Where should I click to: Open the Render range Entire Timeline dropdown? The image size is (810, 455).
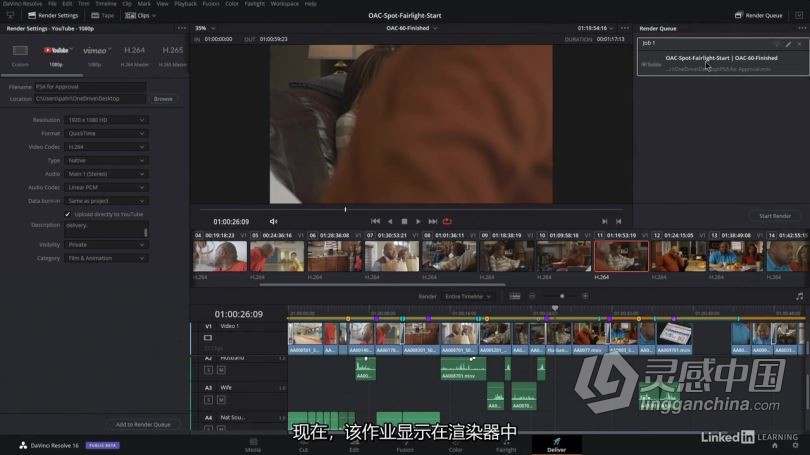468,296
